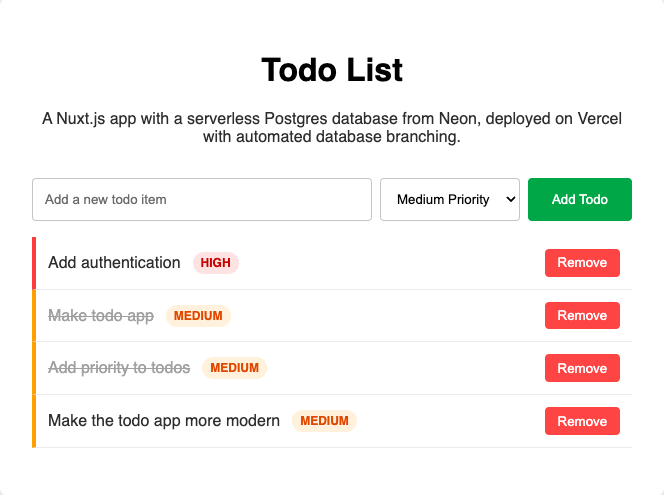Click MEDIUM badge on the last todo item

(324, 421)
